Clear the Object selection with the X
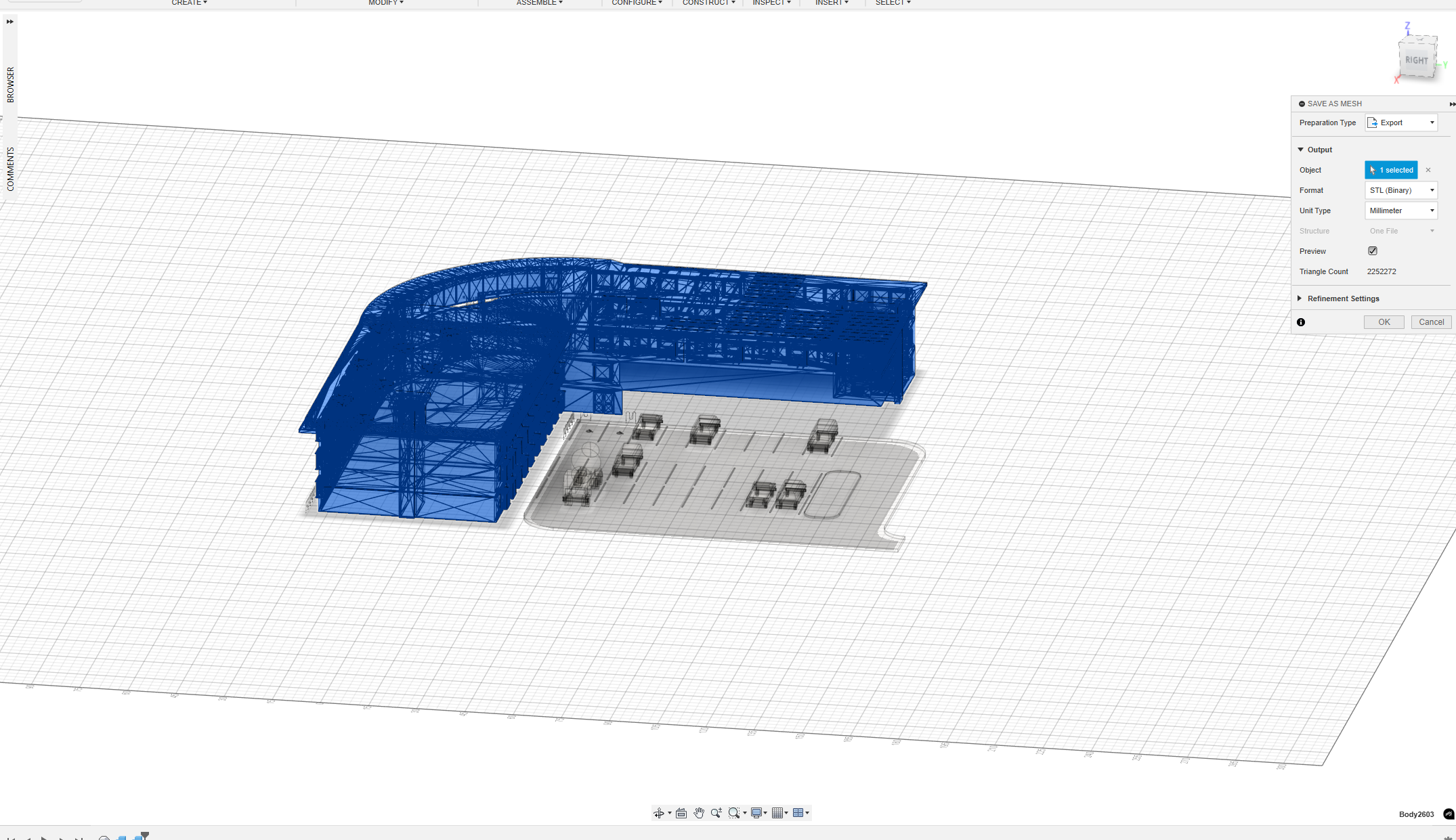The height and width of the screenshot is (840, 1456). tap(1428, 170)
